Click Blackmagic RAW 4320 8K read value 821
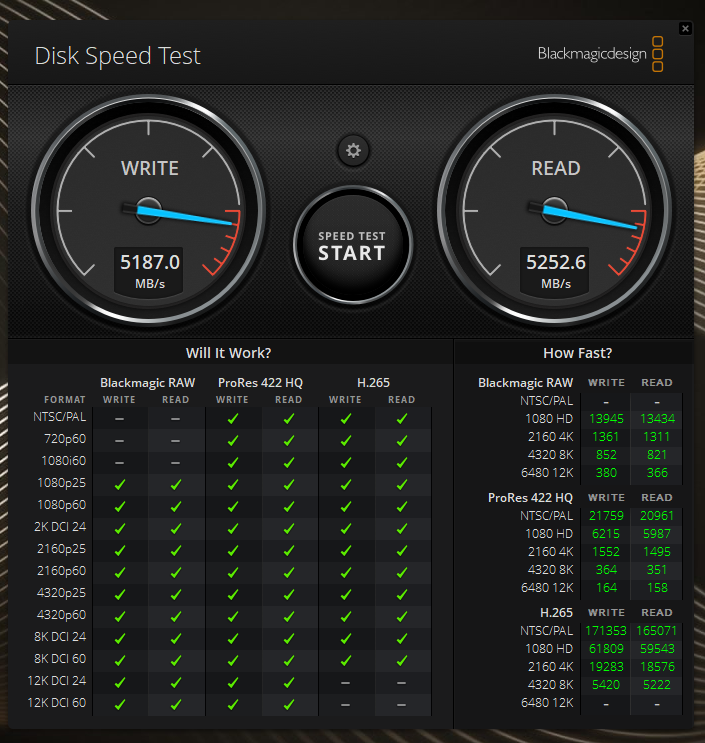705x743 pixels. (x=657, y=455)
